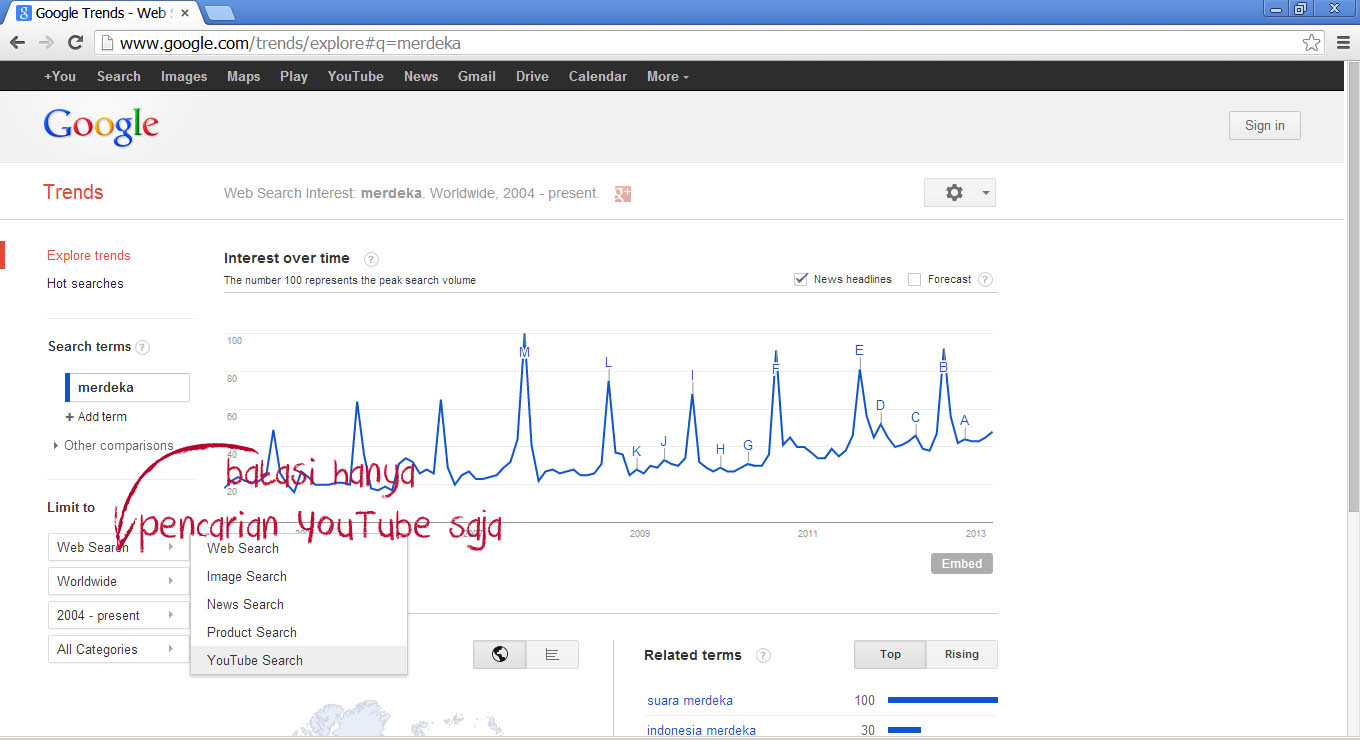Click news headline marker D on chart
Image resolution: width=1360 pixels, height=740 pixels.
point(880,405)
